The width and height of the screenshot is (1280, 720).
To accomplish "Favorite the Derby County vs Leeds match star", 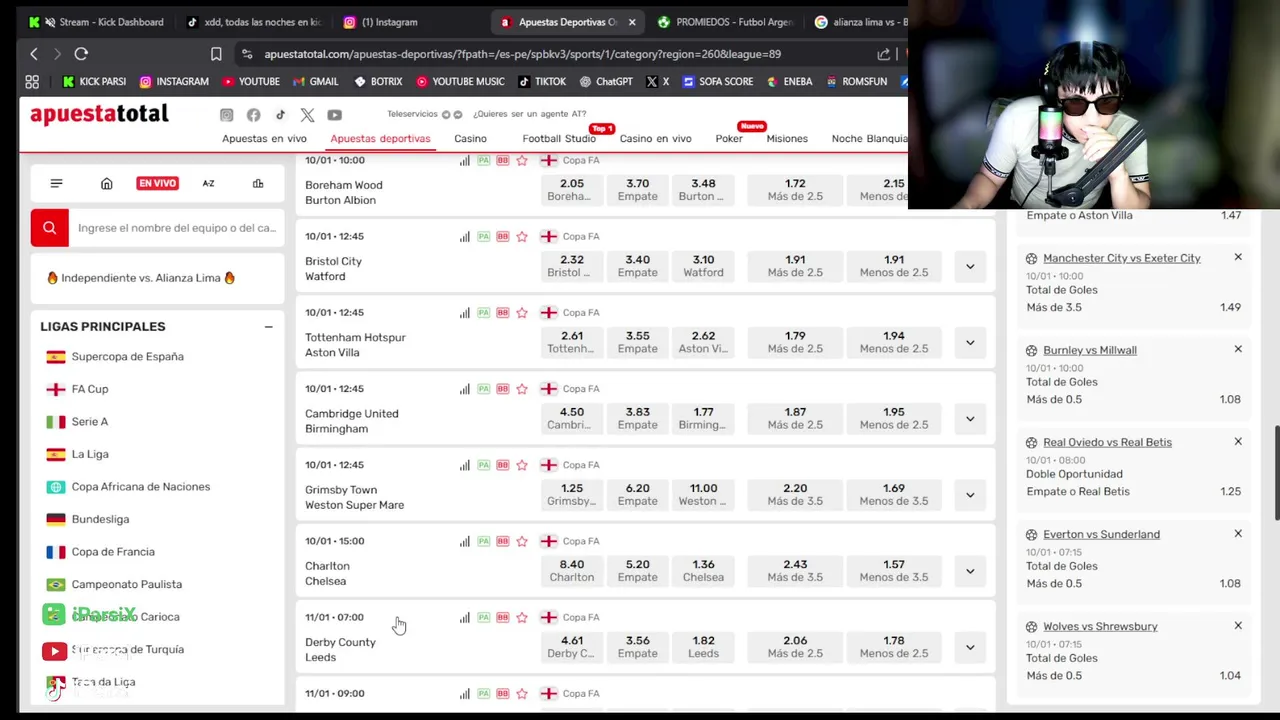I will coord(522,617).
